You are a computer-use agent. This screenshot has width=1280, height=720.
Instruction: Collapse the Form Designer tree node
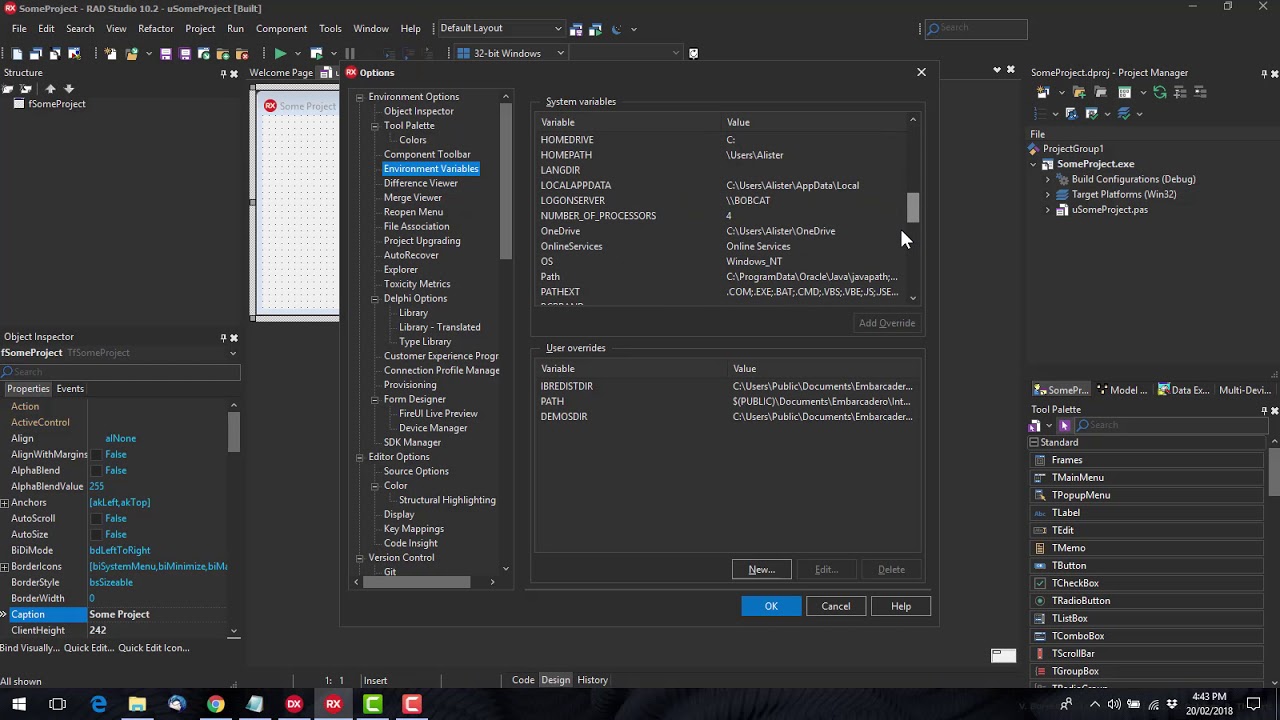point(375,399)
